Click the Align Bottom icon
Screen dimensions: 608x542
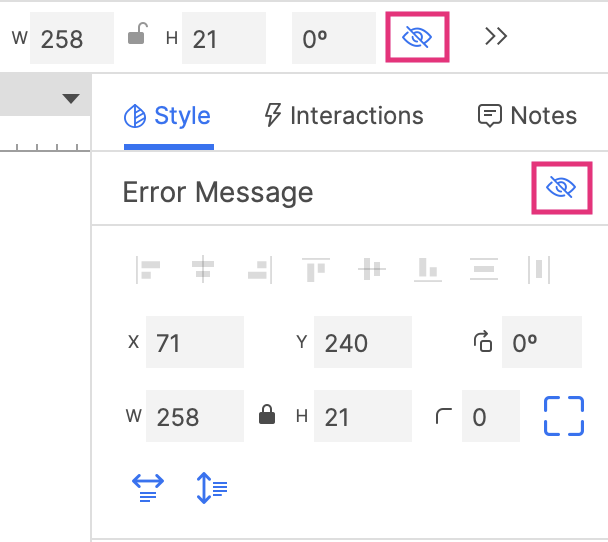(428, 268)
